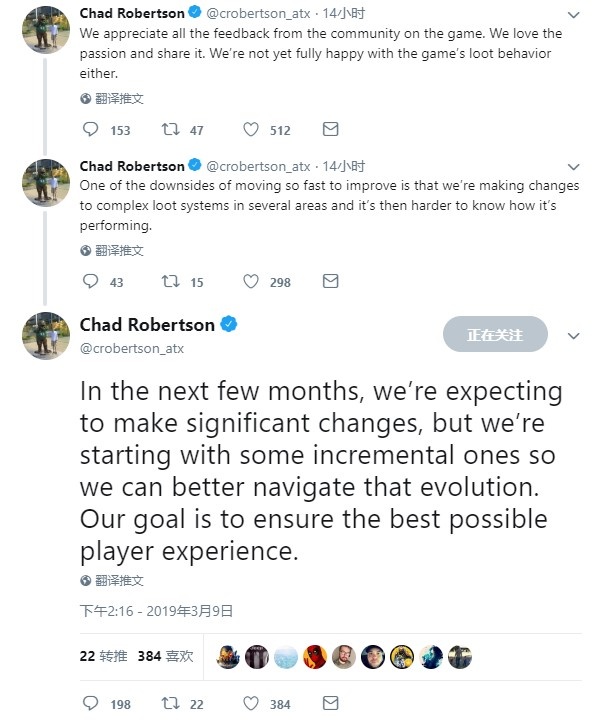View the 384 喜欢 likes list
Screen dimensions: 601x725
coord(165,656)
